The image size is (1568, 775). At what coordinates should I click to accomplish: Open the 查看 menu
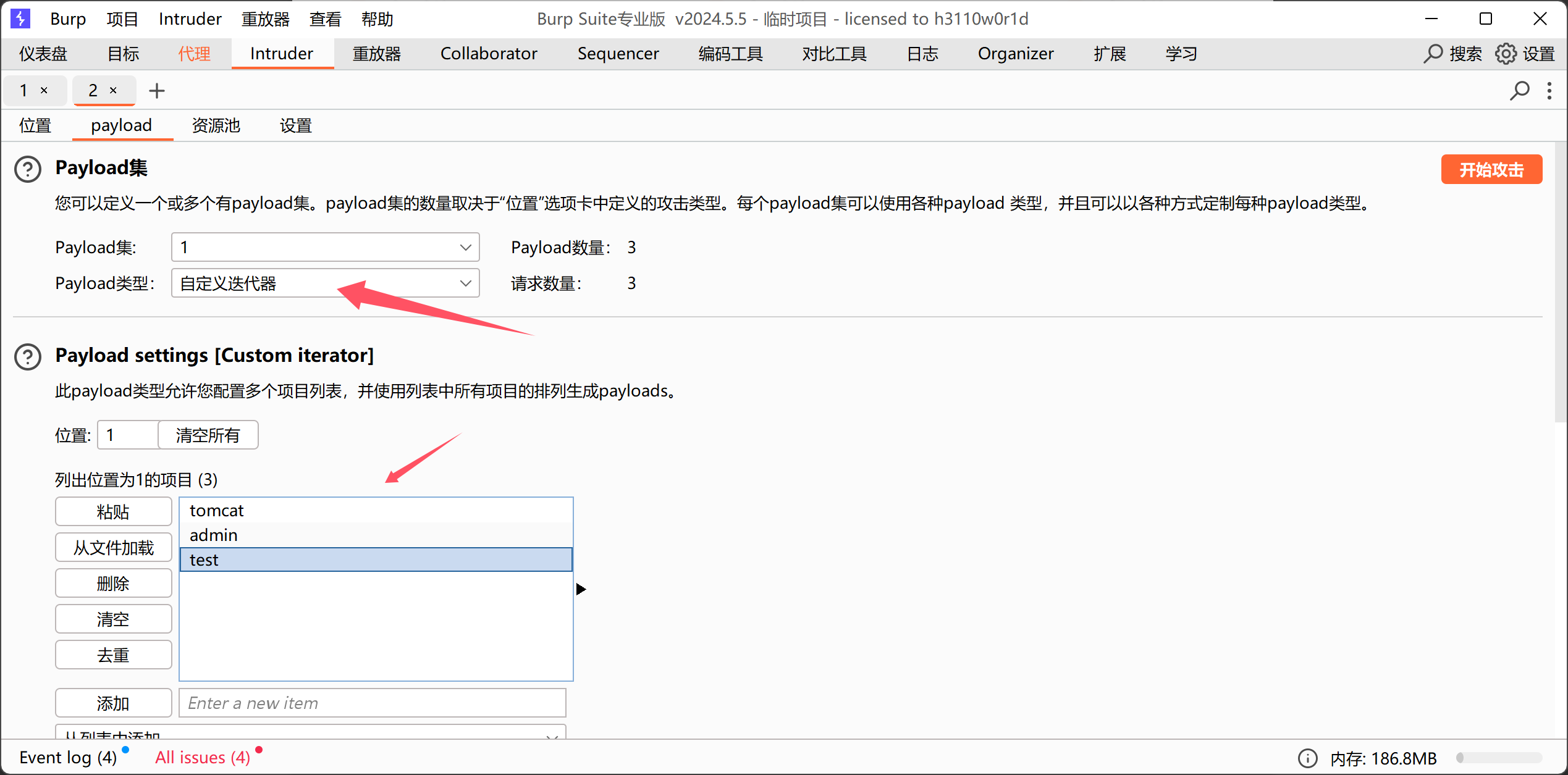(x=326, y=19)
